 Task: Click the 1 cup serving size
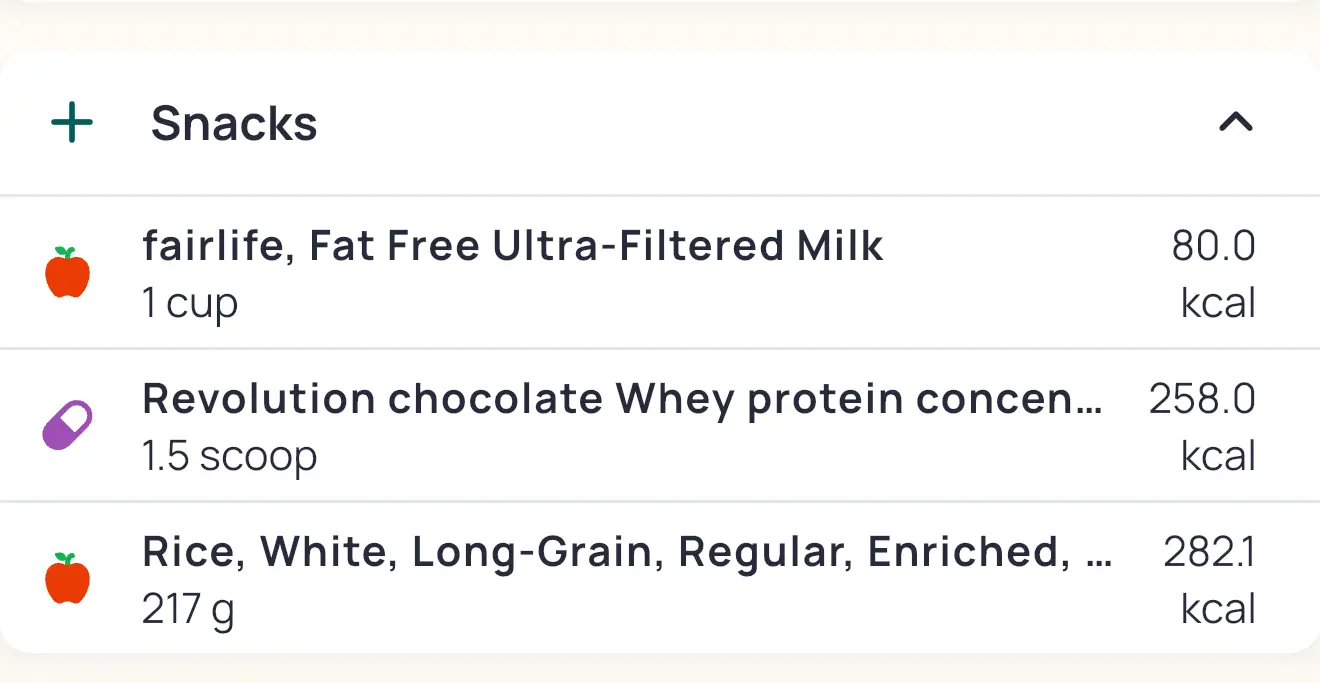point(190,303)
